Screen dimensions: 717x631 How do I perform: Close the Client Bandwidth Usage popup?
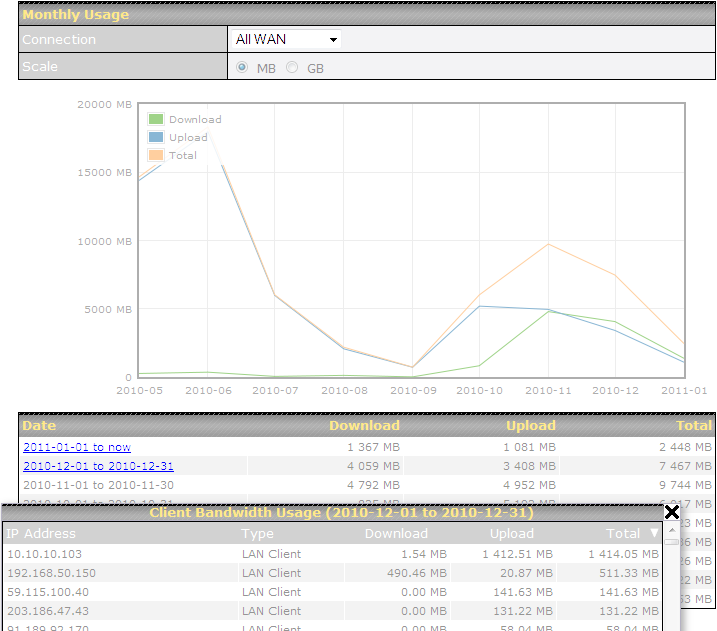671,512
